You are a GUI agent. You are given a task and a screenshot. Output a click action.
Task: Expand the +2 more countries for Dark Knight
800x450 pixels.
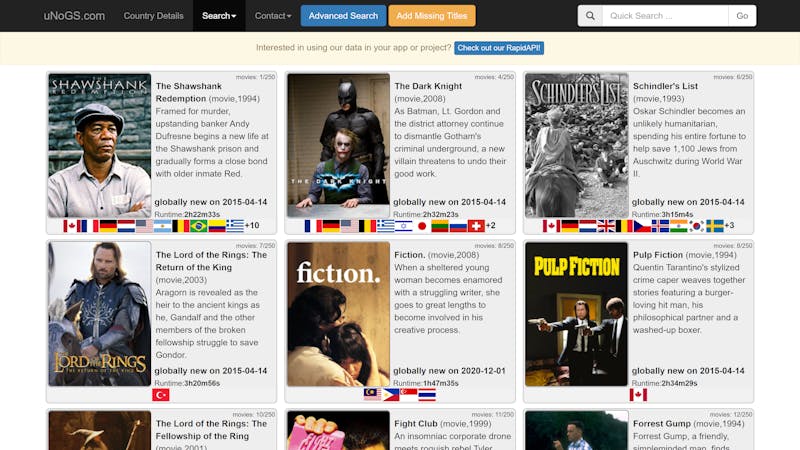490,226
